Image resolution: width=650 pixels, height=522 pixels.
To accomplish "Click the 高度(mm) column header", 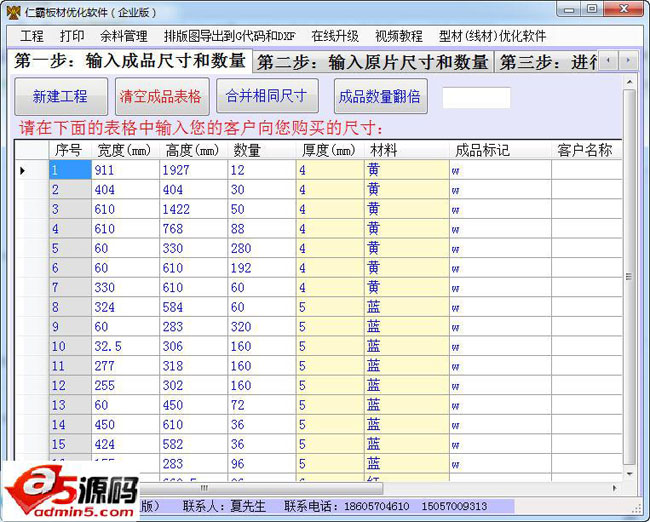I will pyautogui.click(x=193, y=150).
